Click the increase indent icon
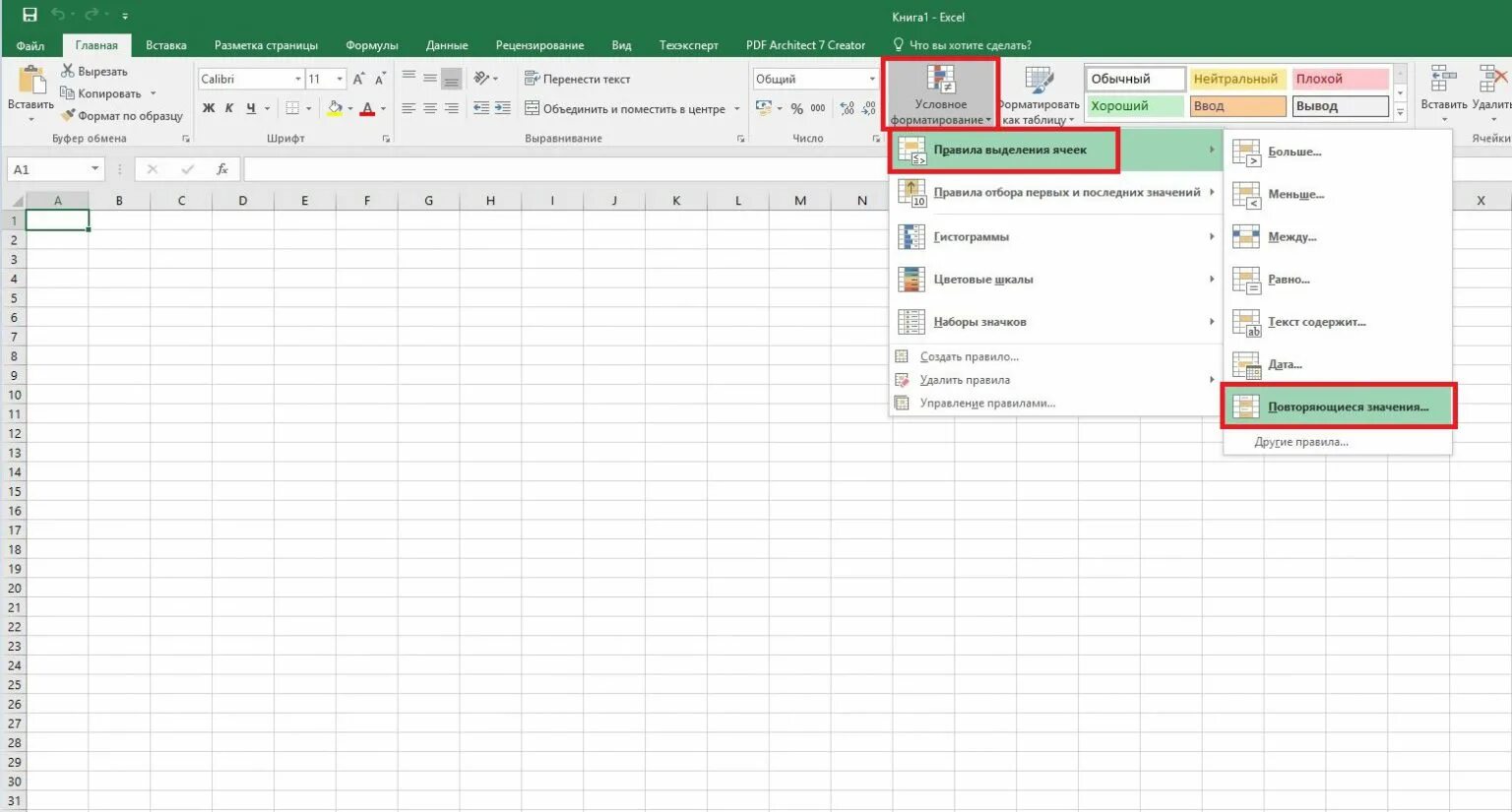The height and width of the screenshot is (812, 1512). click(x=503, y=108)
